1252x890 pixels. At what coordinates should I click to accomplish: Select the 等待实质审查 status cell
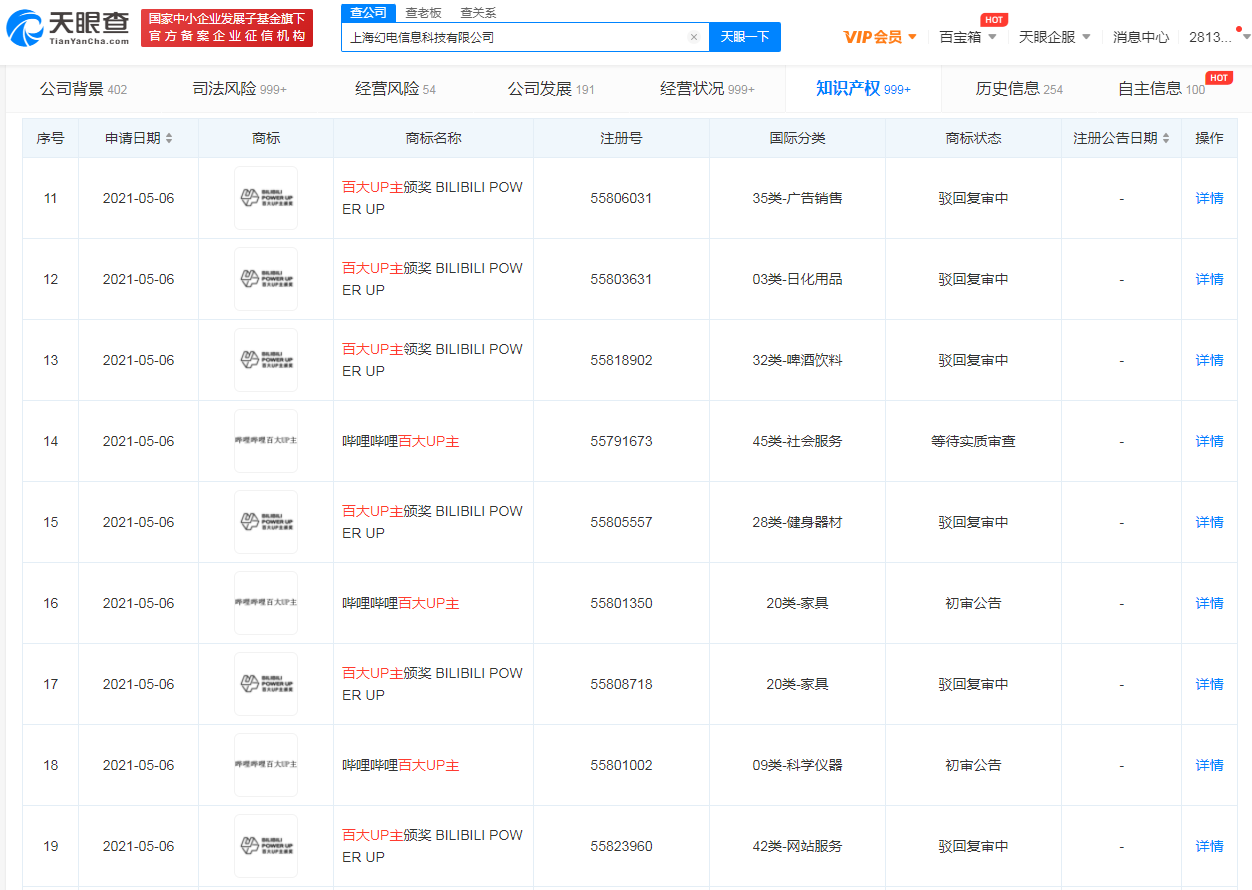click(x=973, y=441)
